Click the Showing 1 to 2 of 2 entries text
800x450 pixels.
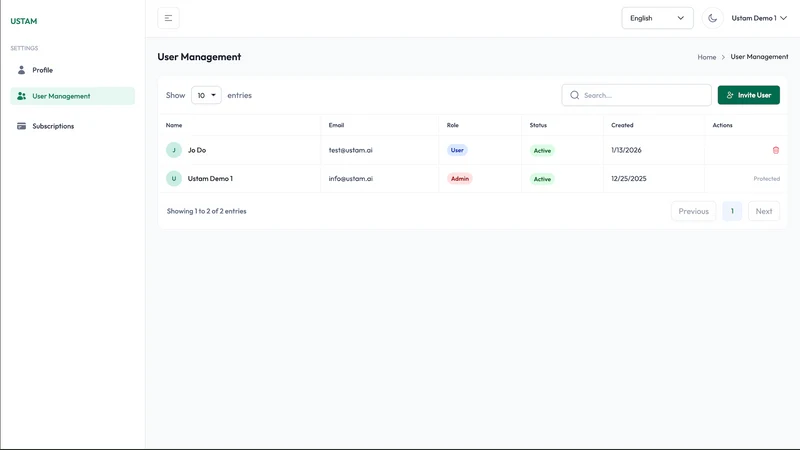206,211
